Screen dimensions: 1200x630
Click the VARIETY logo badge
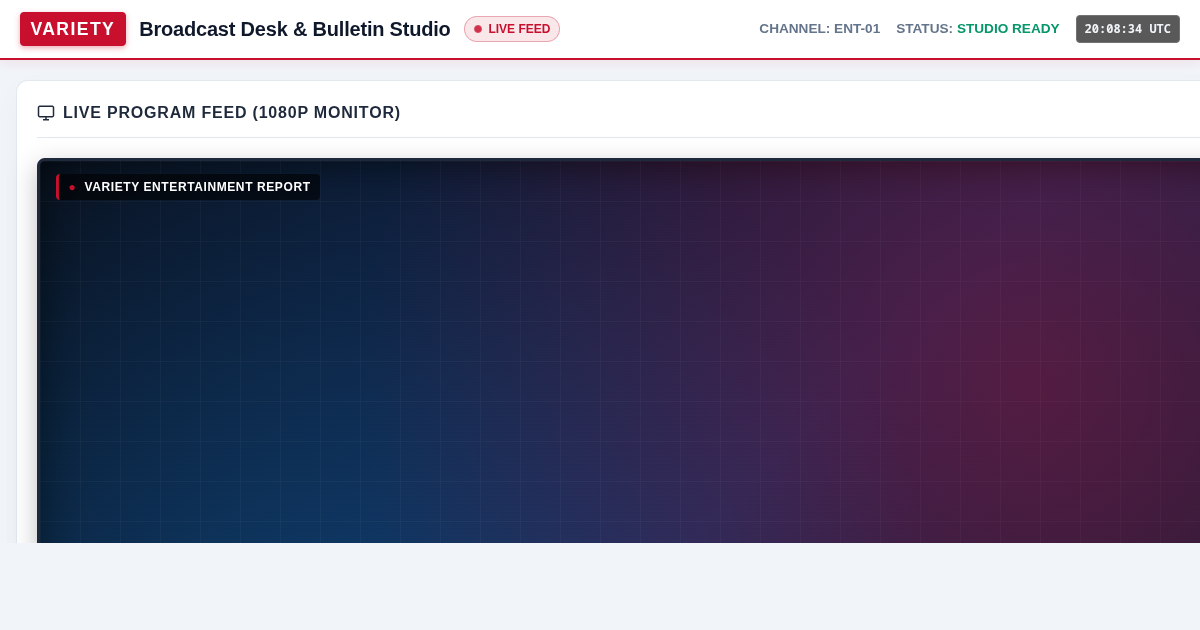(73, 29)
